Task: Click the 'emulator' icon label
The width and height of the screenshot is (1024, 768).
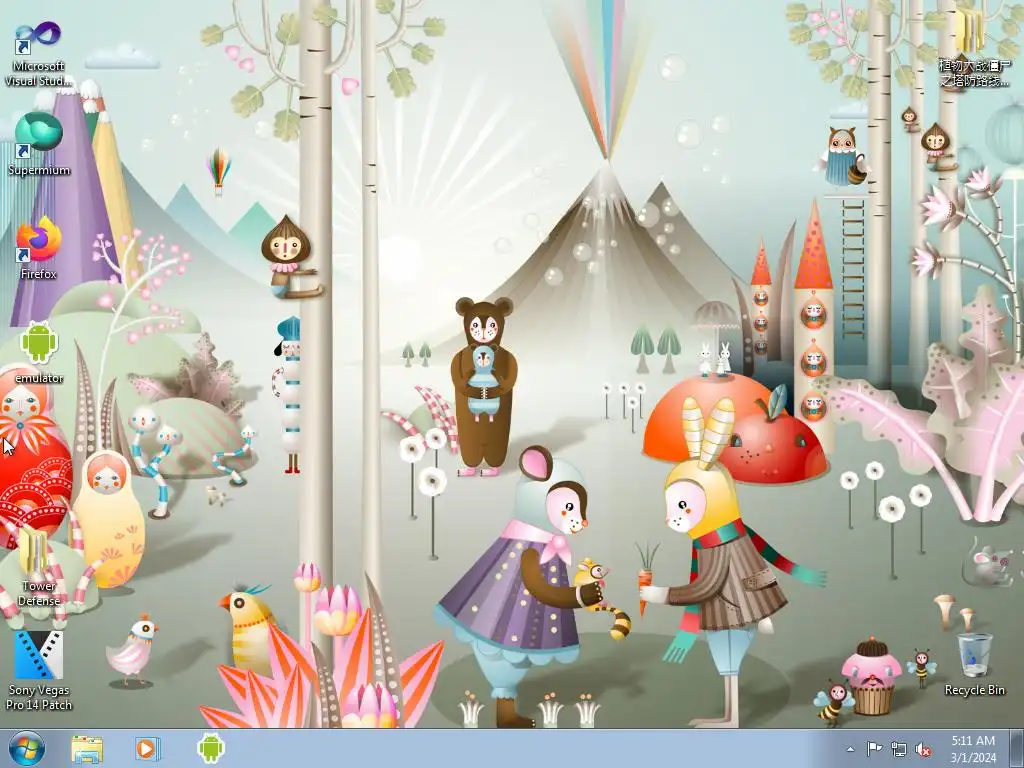Action: [x=39, y=378]
